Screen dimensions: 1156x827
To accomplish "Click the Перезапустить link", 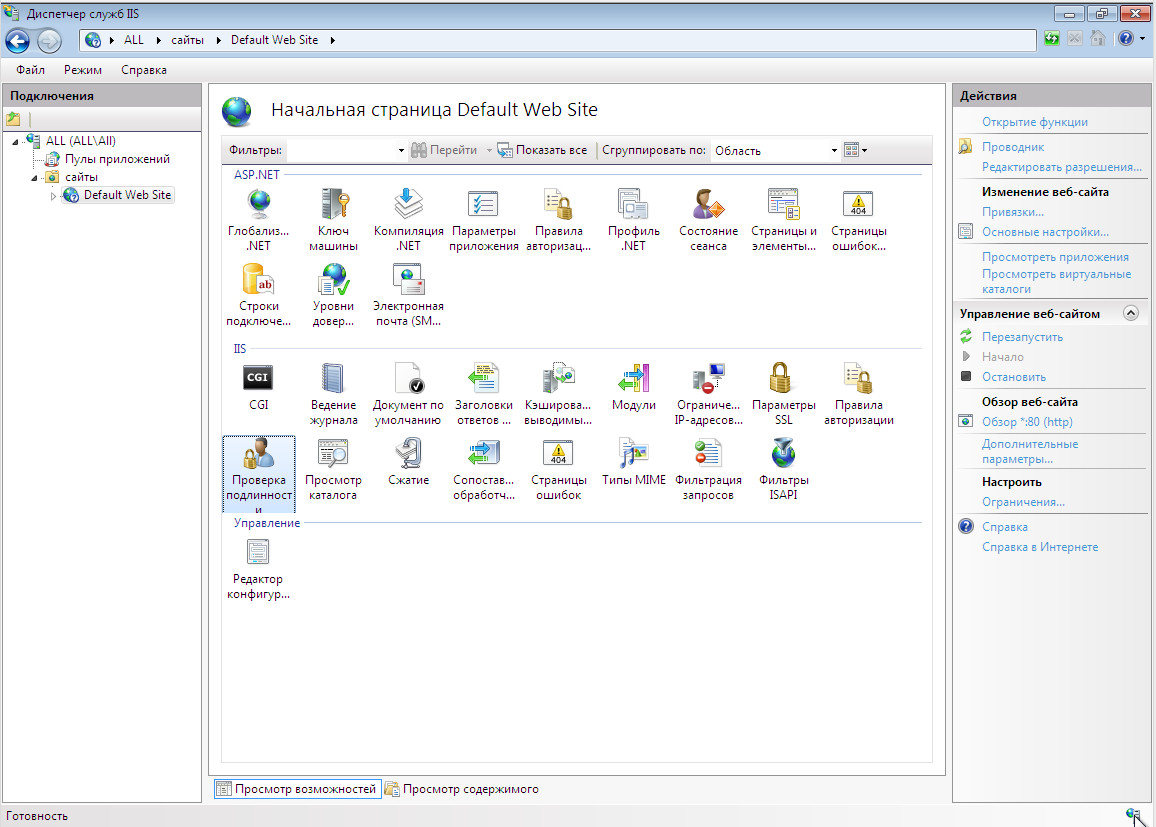I will 1022,337.
